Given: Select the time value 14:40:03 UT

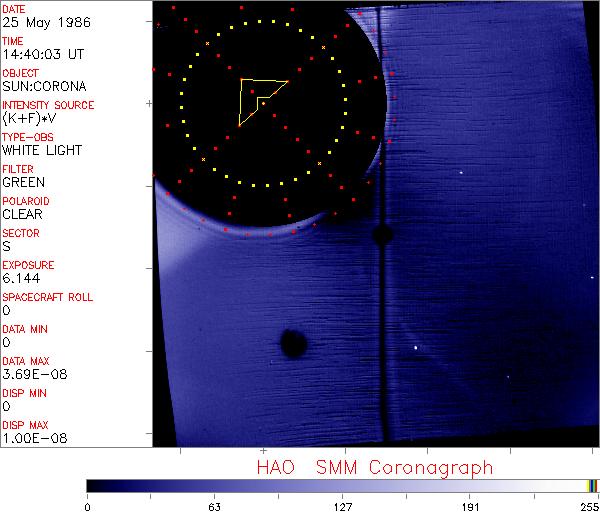Looking at the screenshot, I should [x=42, y=54].
